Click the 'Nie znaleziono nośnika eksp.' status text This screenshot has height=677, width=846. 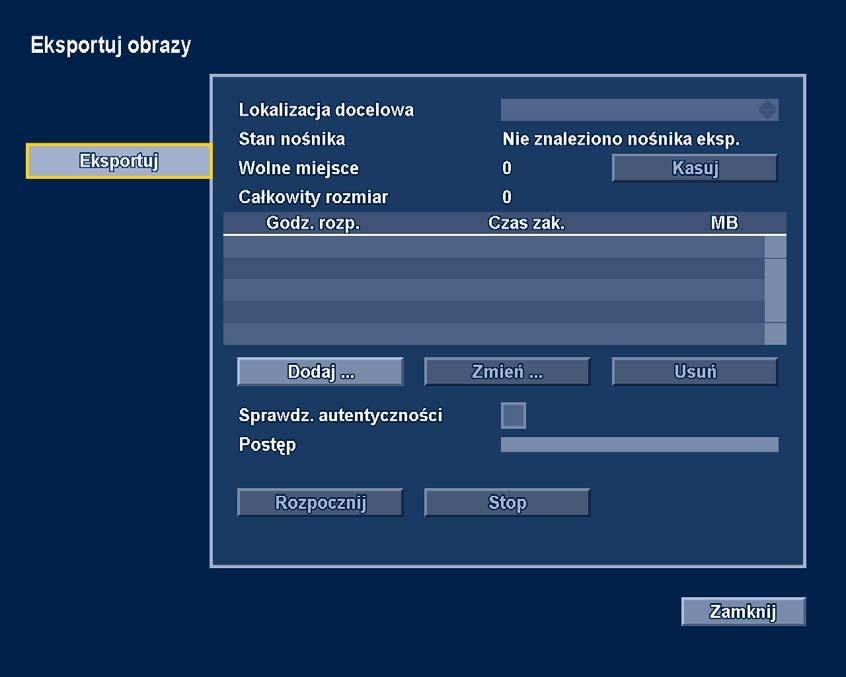pos(620,139)
